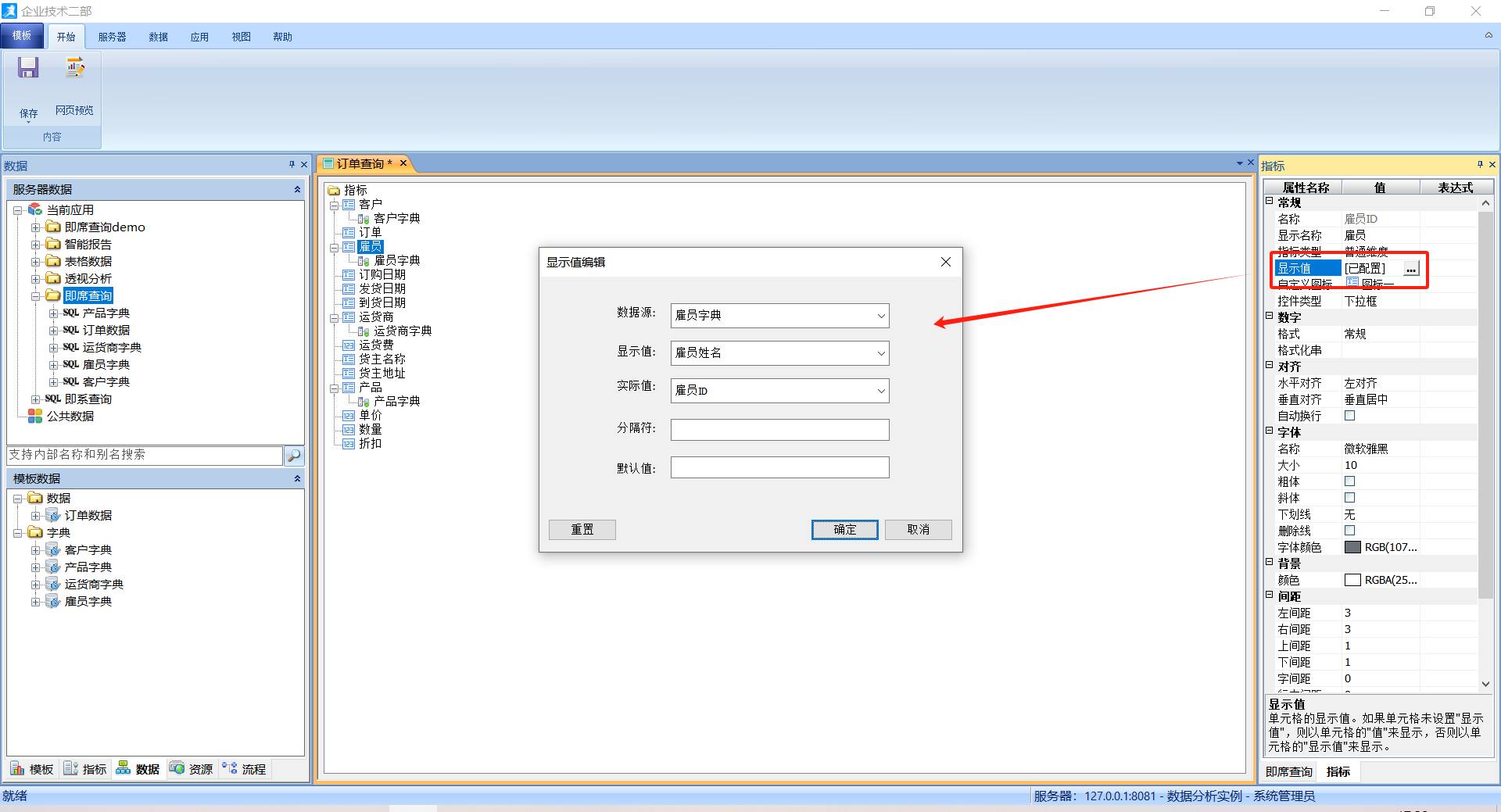Close the 数据 side panel

pyautogui.click(x=304, y=165)
